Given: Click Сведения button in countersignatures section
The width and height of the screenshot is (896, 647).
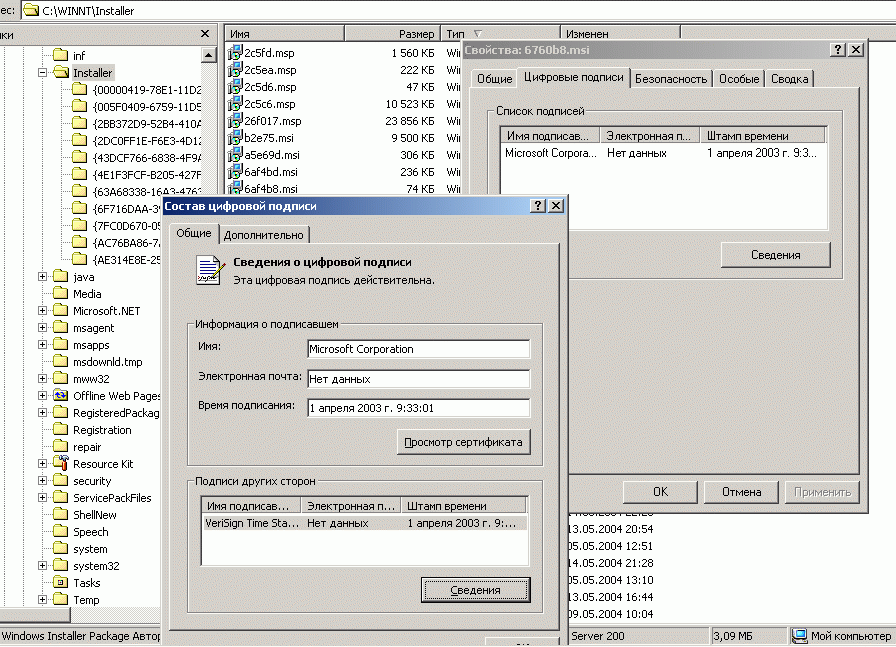Looking at the screenshot, I should [x=475, y=590].
